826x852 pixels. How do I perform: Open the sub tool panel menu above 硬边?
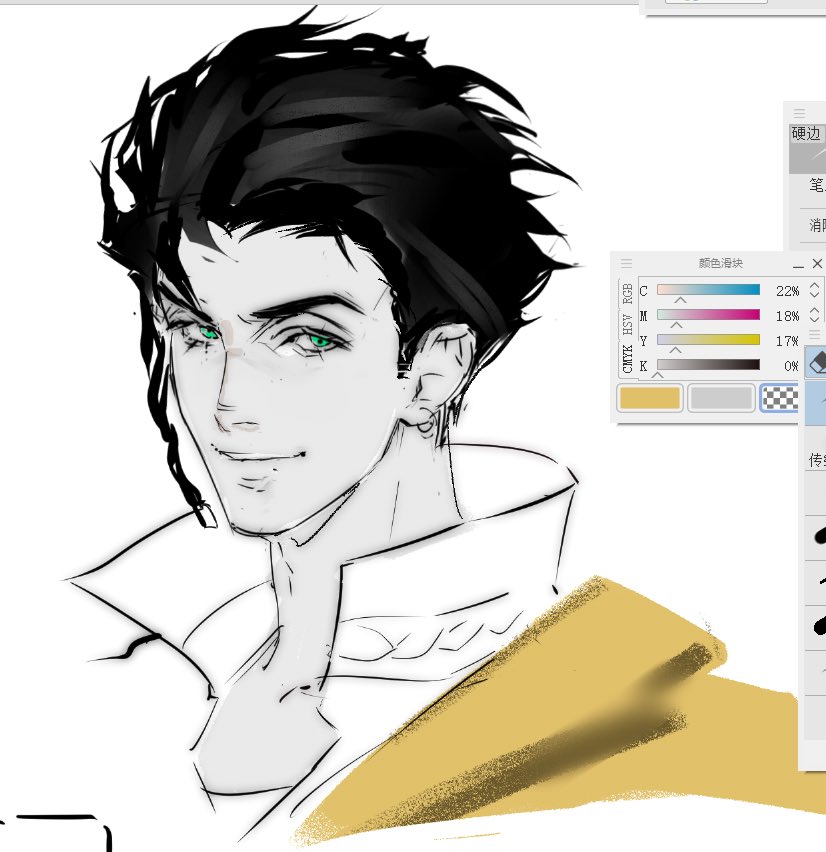(x=799, y=113)
